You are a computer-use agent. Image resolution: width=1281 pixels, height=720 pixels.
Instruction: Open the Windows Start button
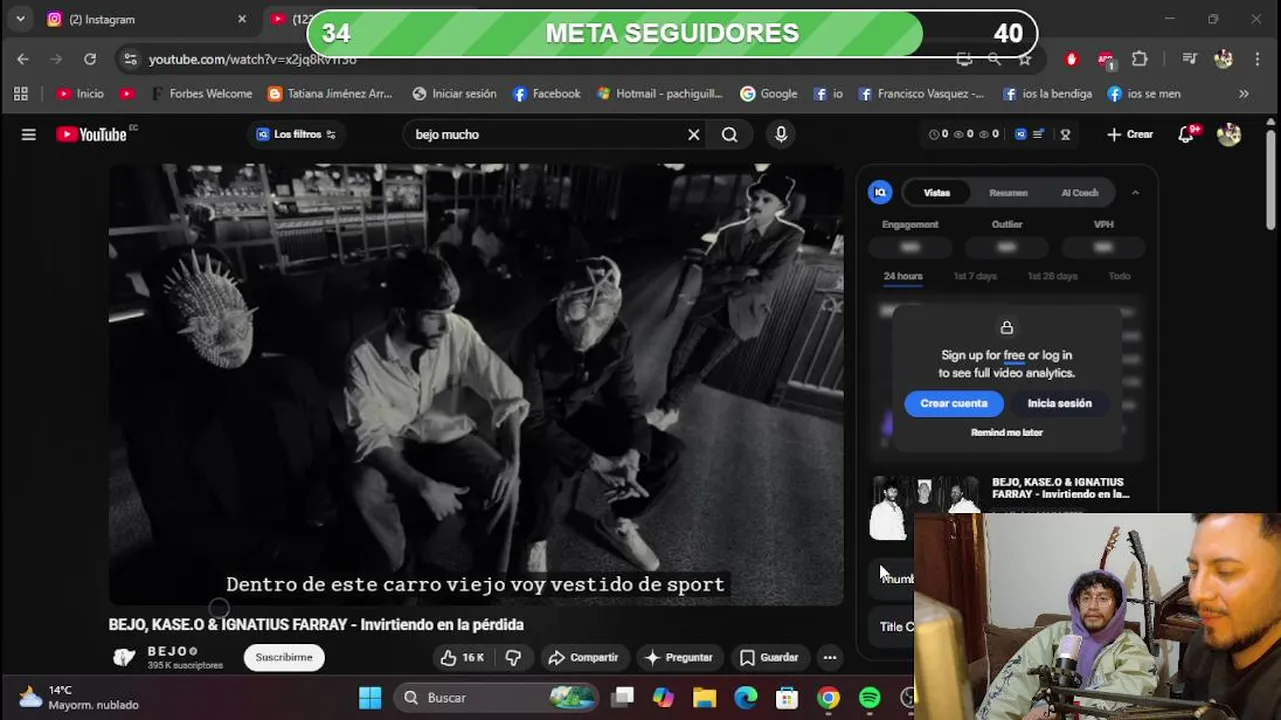click(x=370, y=697)
